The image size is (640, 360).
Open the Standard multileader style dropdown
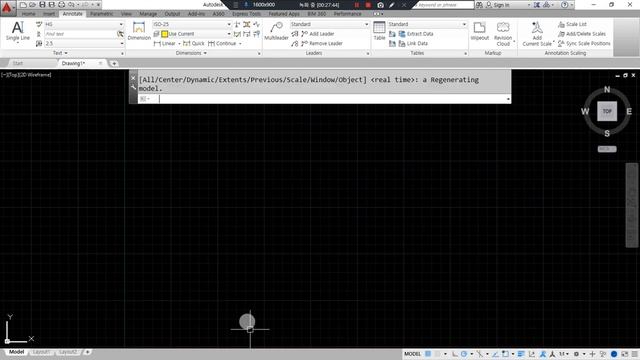tap(329, 24)
